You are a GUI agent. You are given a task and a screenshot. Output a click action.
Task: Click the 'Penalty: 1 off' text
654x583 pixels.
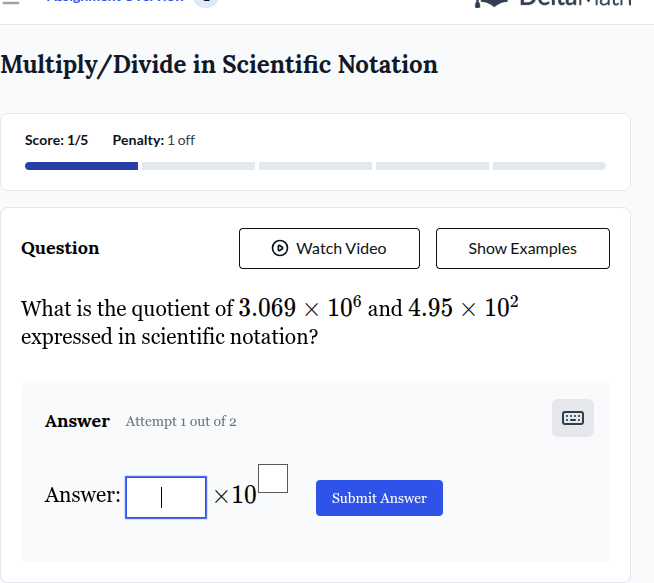point(153,141)
